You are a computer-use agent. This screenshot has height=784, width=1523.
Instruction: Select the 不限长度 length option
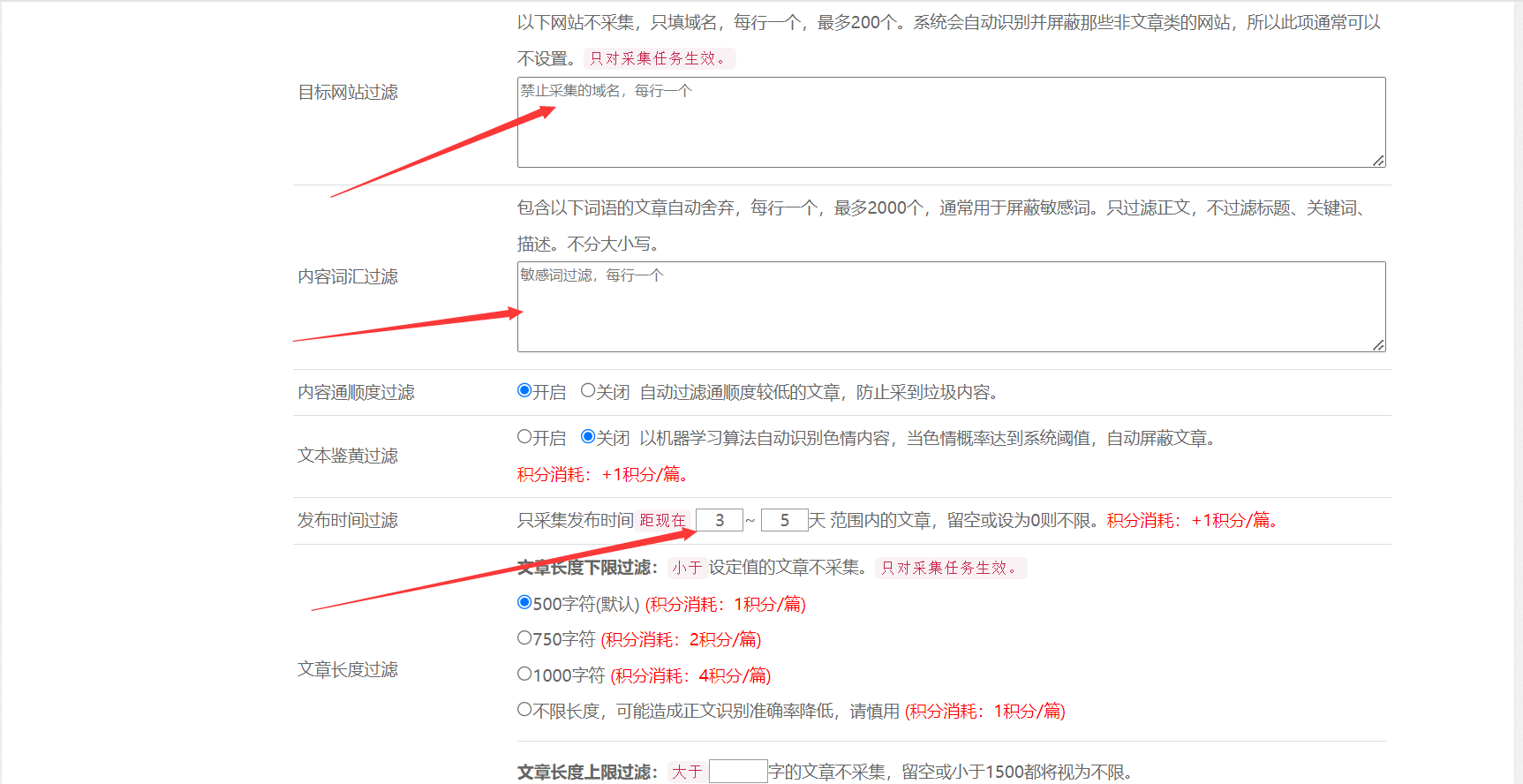[x=524, y=709]
